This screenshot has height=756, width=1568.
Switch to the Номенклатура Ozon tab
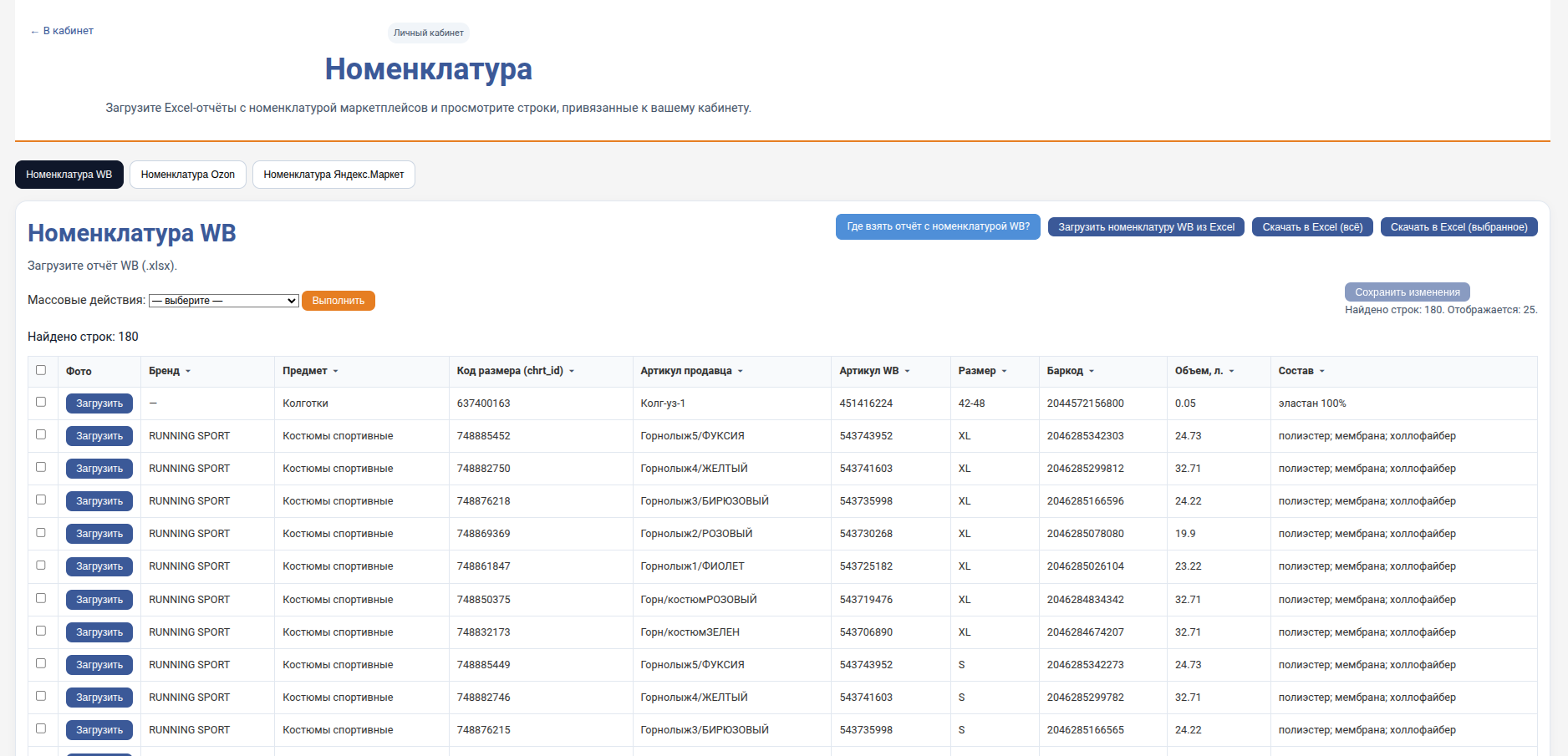coord(188,175)
